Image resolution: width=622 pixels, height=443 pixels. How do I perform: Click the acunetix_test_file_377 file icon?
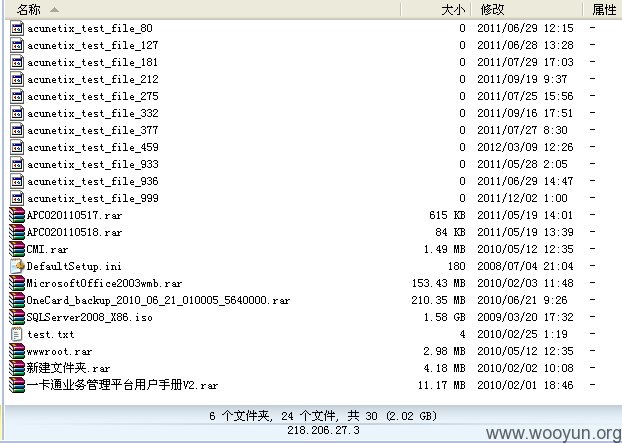[x=17, y=130]
